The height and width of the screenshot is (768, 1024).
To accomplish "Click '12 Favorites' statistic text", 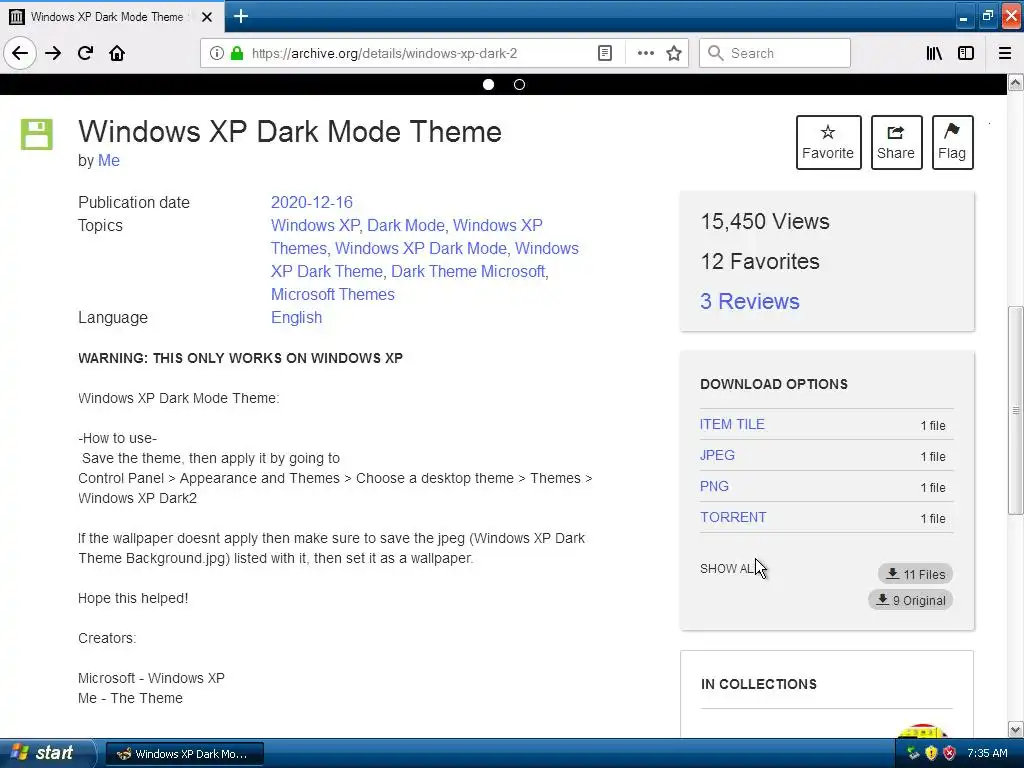I will coord(760,261).
